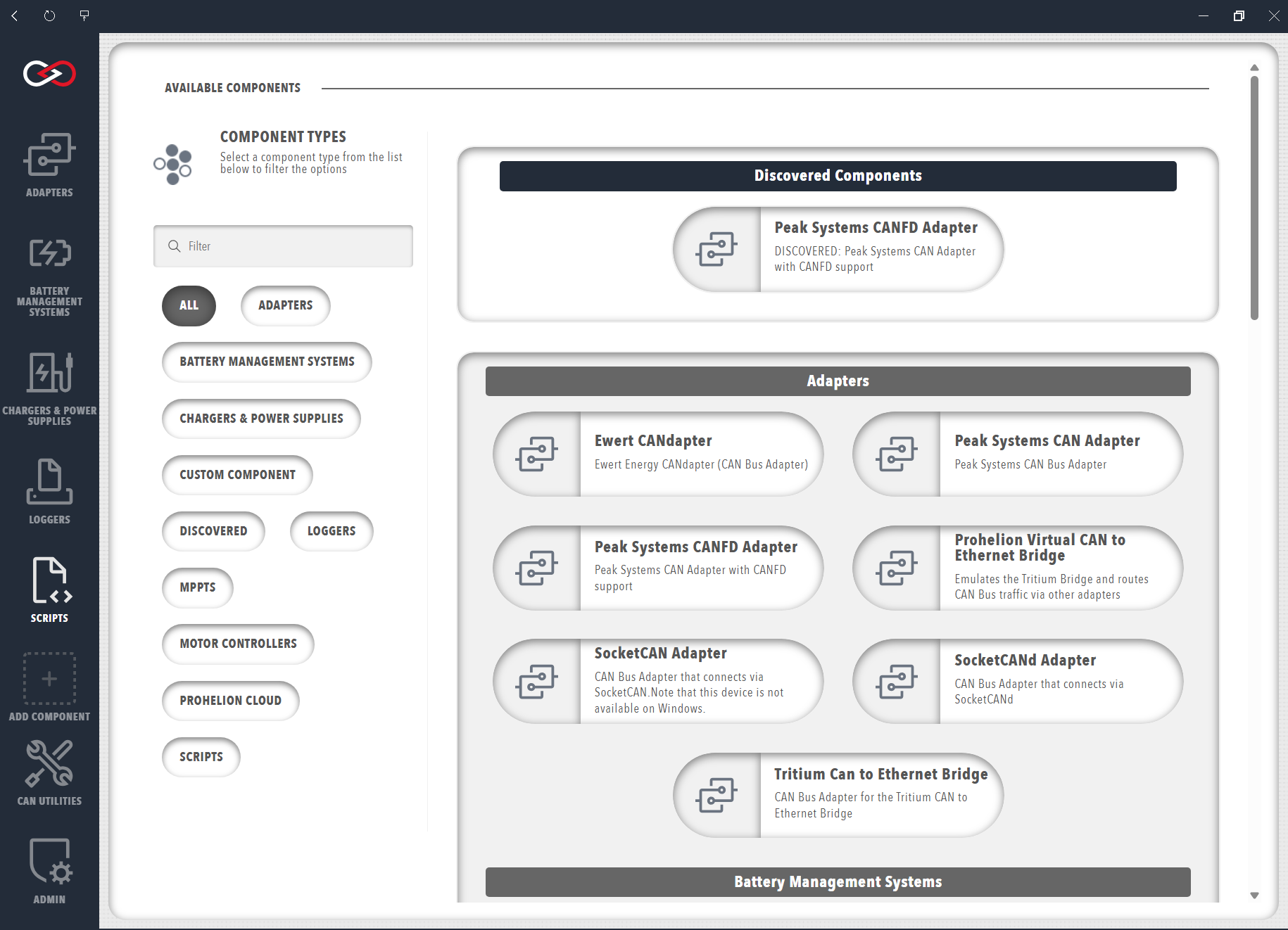The height and width of the screenshot is (930, 1288).
Task: Choose the SocketCAN Adapter card
Action: click(658, 681)
